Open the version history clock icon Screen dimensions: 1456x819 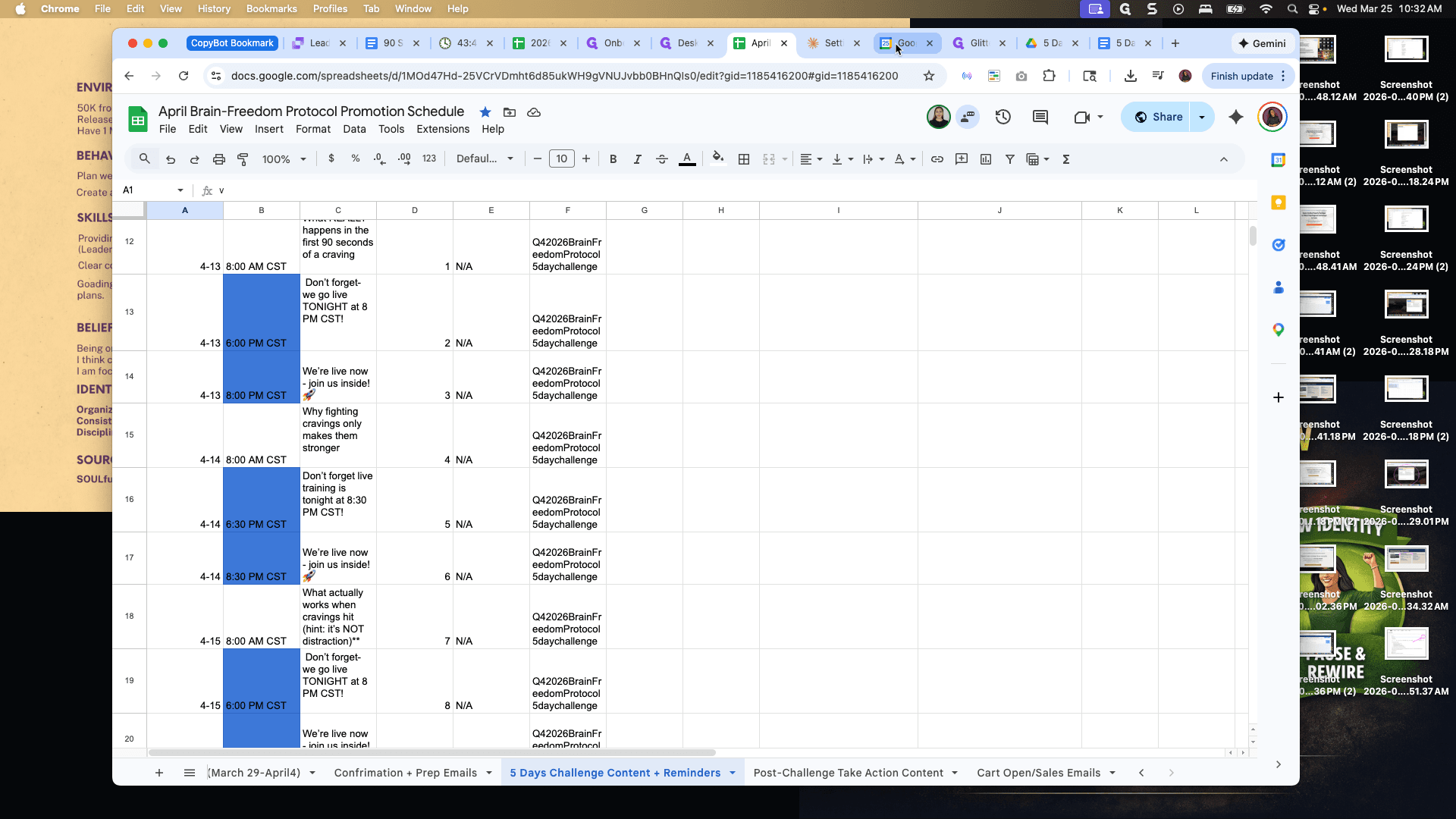1003,117
